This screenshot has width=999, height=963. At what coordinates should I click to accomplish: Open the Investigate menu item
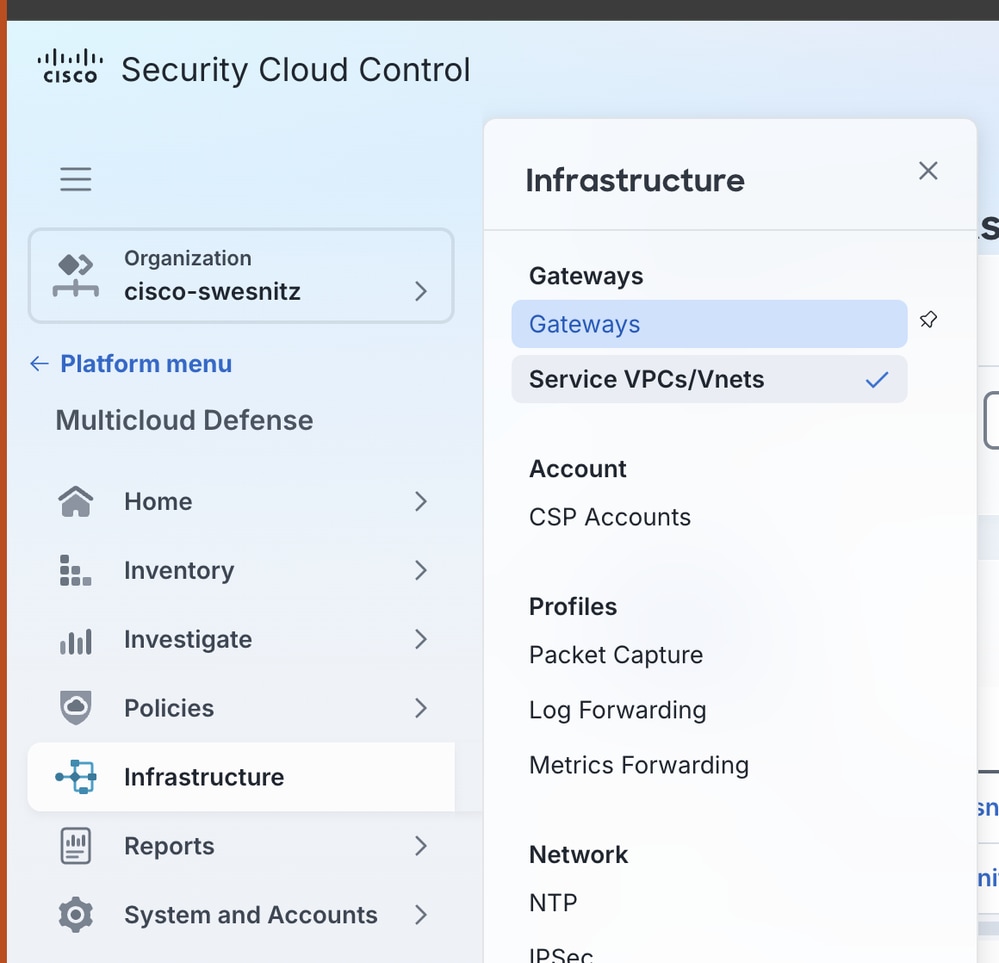[x=241, y=639]
